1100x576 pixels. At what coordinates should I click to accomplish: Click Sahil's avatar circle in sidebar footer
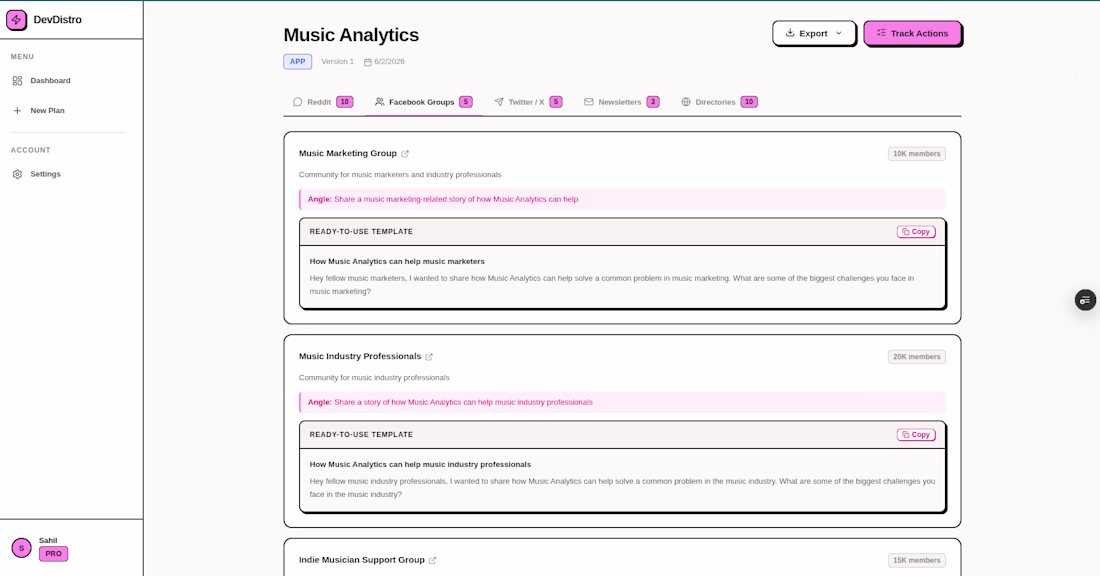[22, 548]
